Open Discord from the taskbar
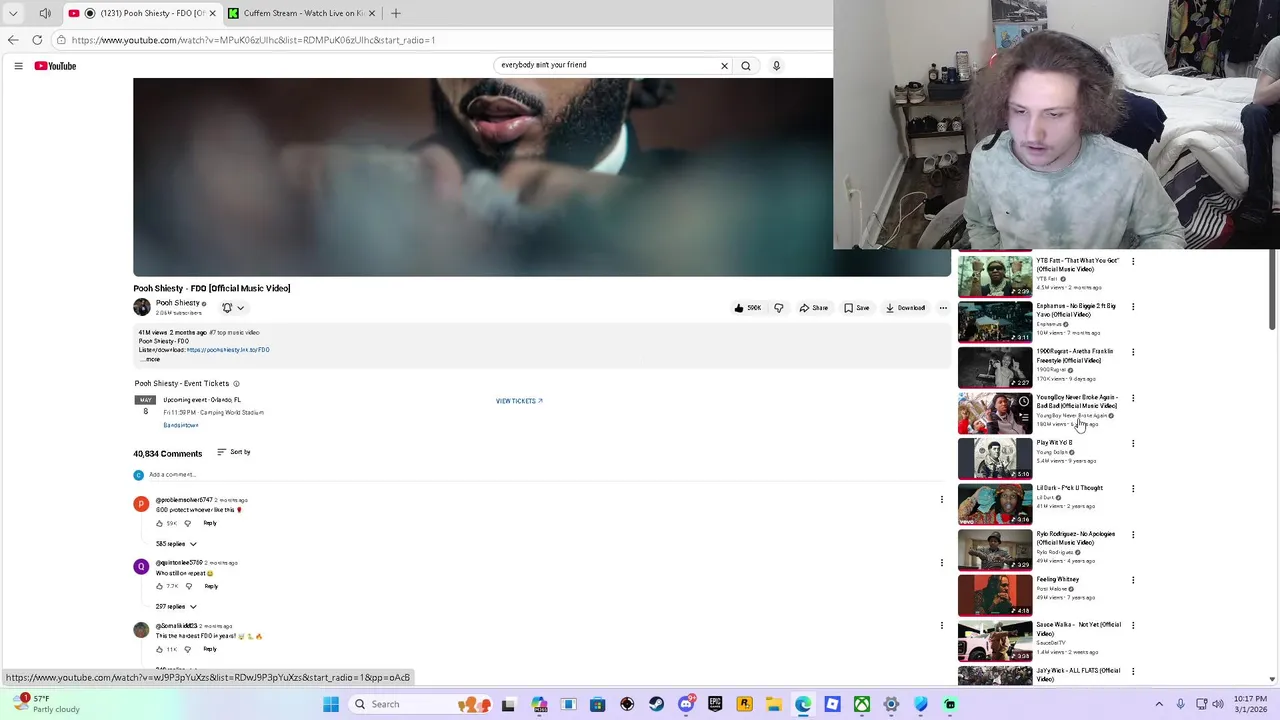This screenshot has width=1280, height=720. click(x=686, y=704)
